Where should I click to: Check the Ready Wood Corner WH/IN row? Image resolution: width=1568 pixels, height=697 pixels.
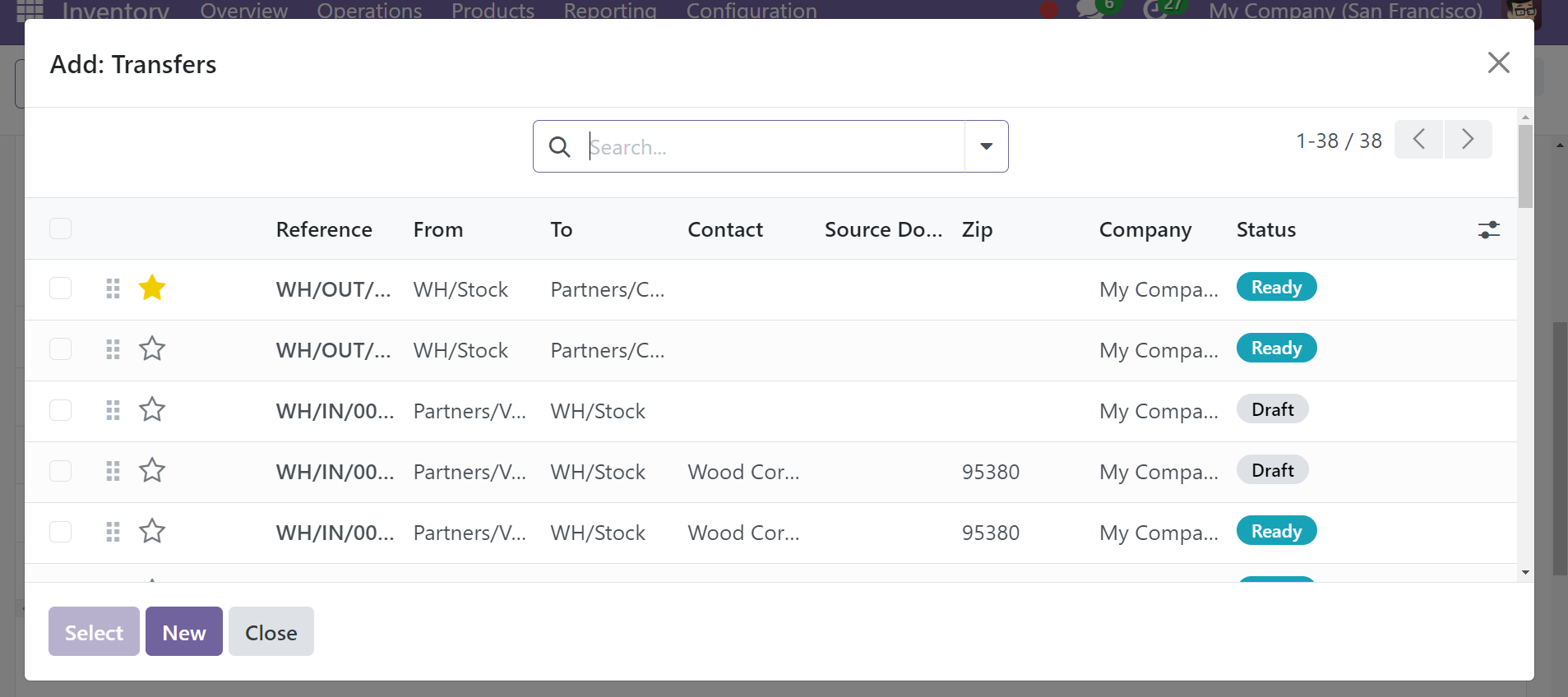(61, 532)
